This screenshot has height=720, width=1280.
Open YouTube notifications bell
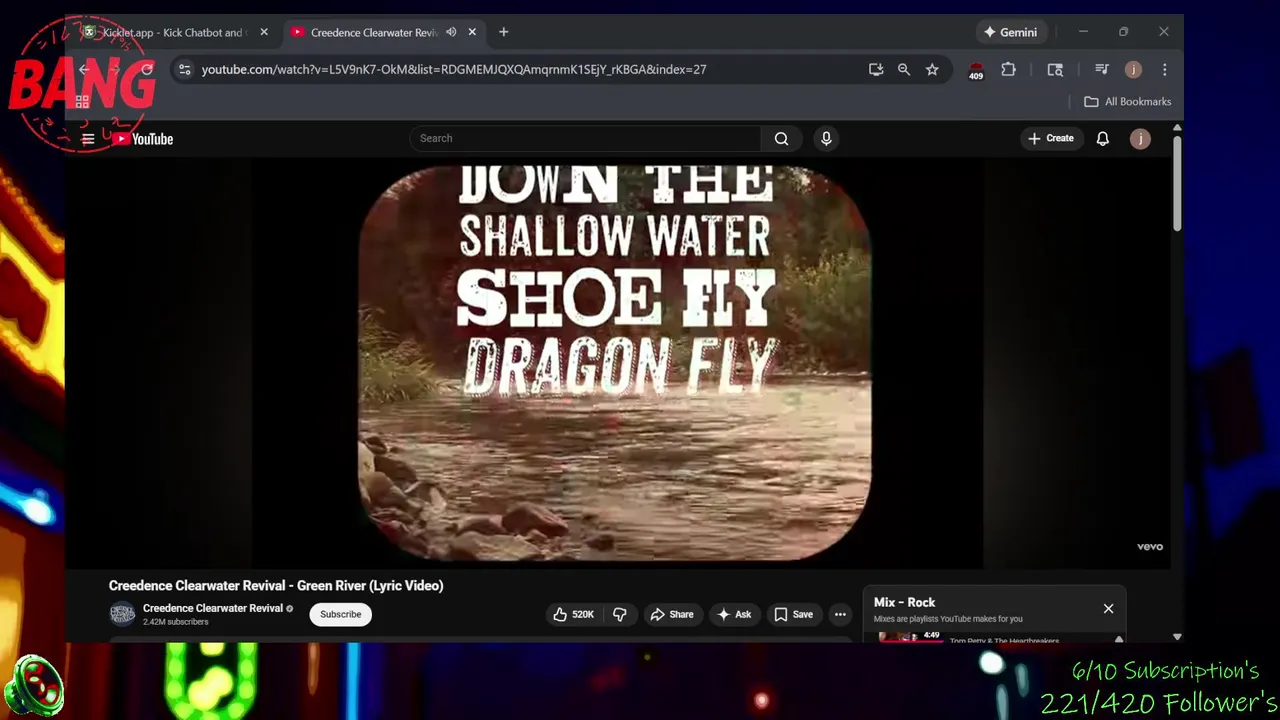[x=1102, y=139]
